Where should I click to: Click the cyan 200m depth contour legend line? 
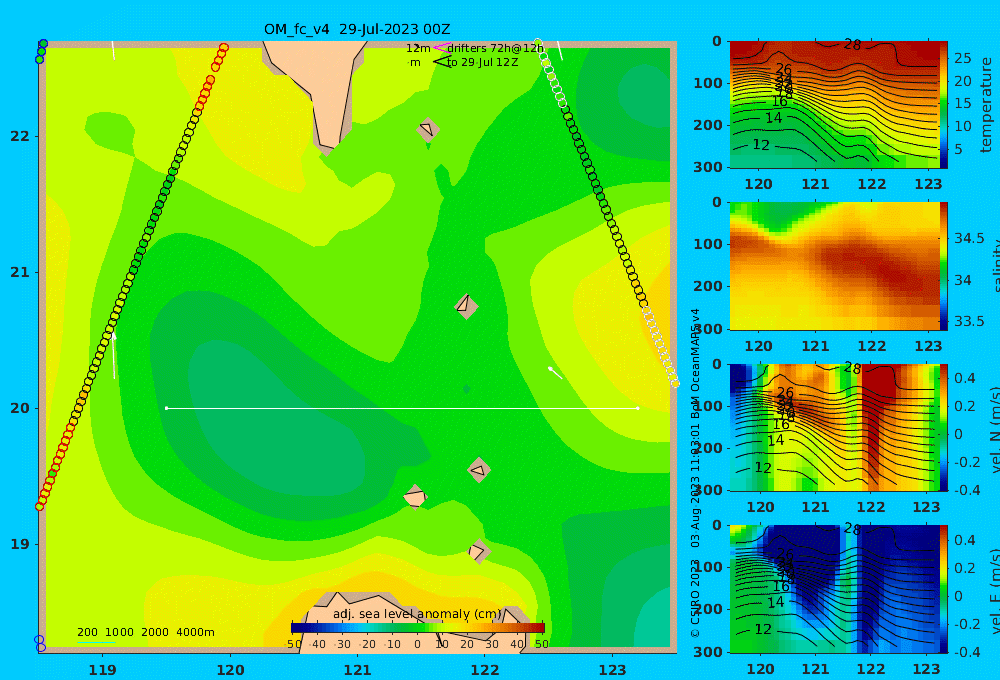96,642
